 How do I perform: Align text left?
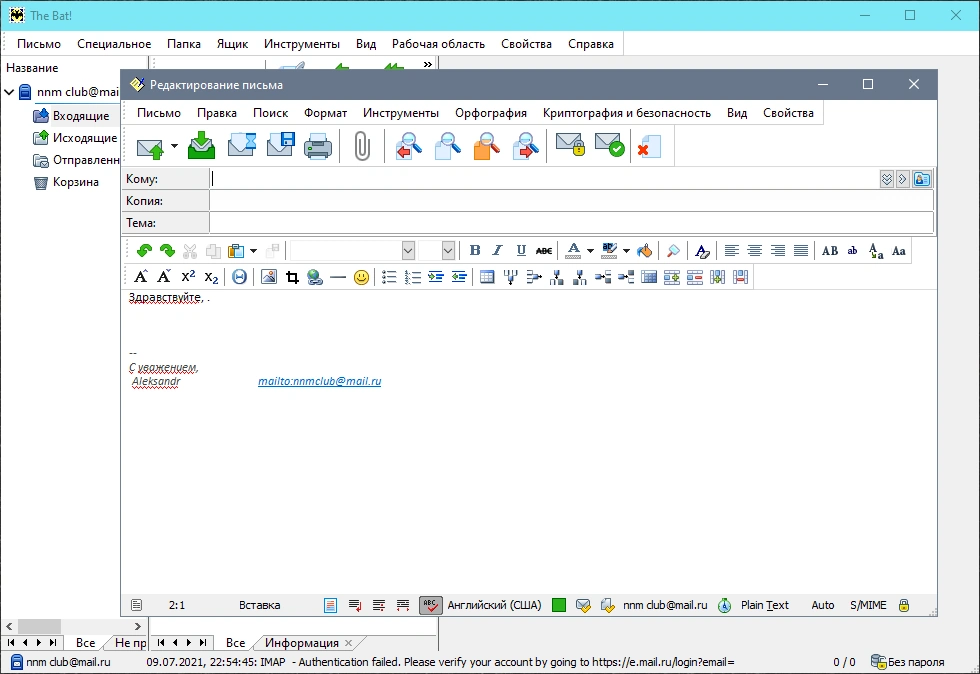click(731, 251)
